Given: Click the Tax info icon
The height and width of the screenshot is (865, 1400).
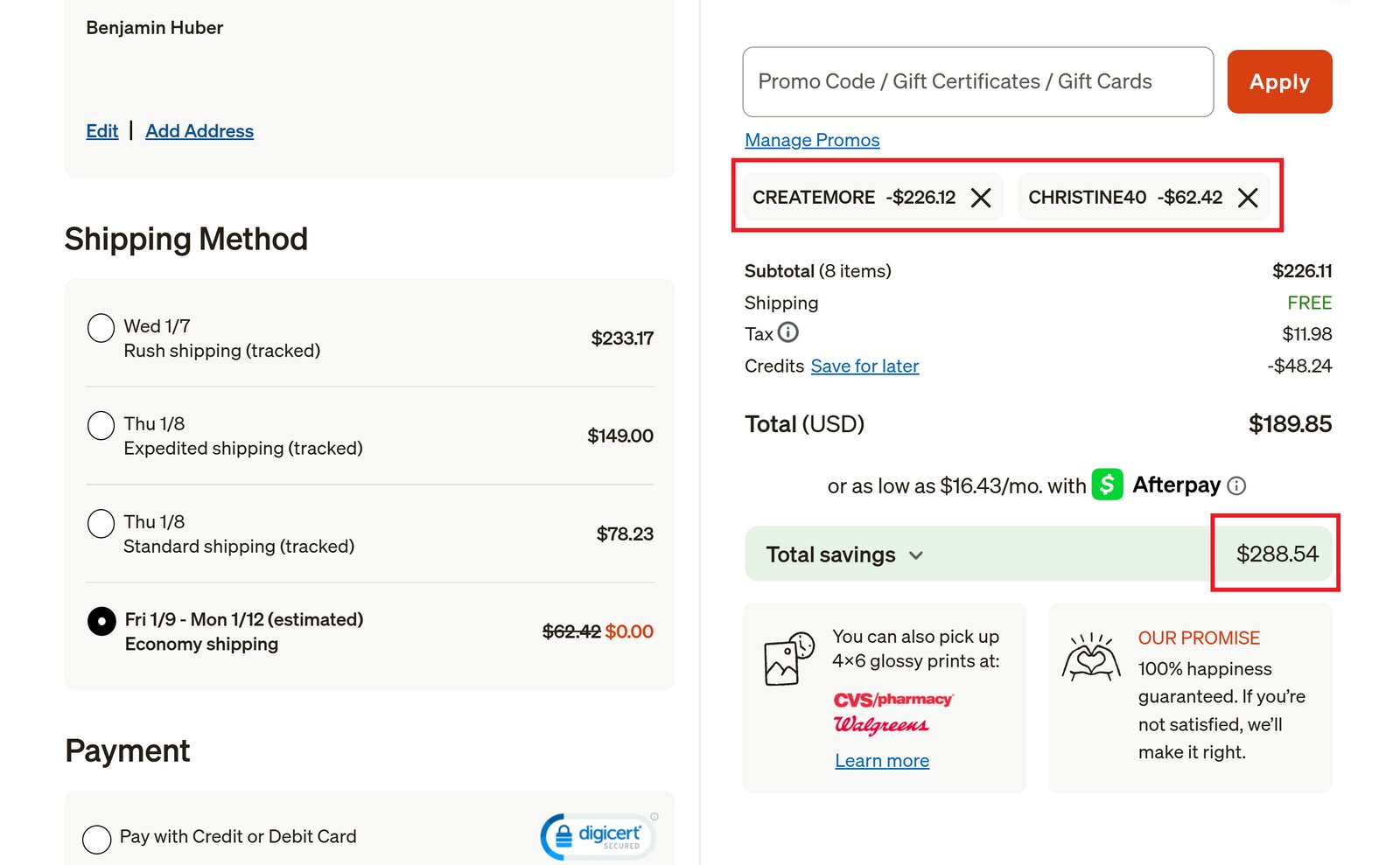Looking at the screenshot, I should (788, 333).
